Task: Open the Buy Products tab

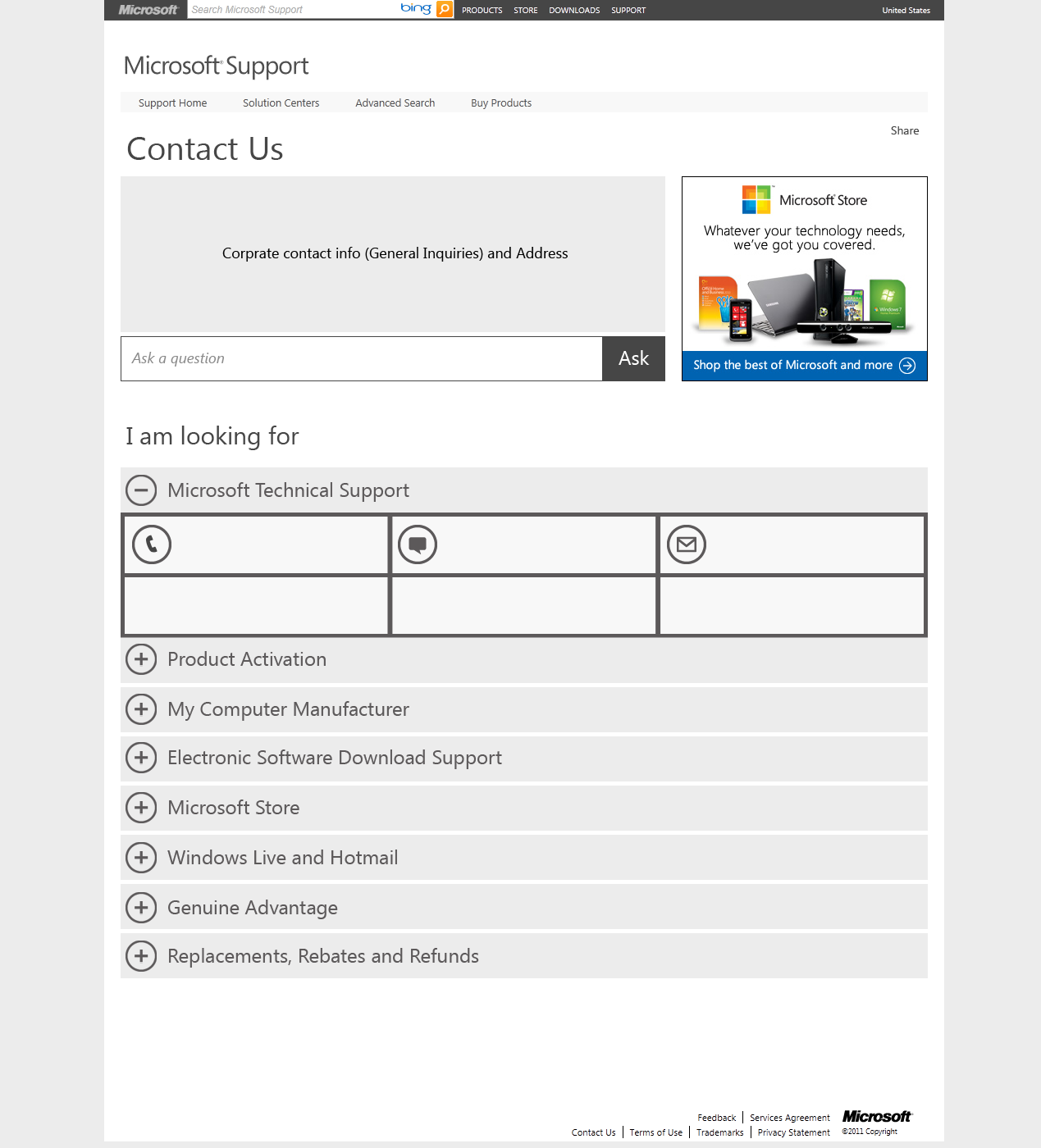Action: (501, 103)
